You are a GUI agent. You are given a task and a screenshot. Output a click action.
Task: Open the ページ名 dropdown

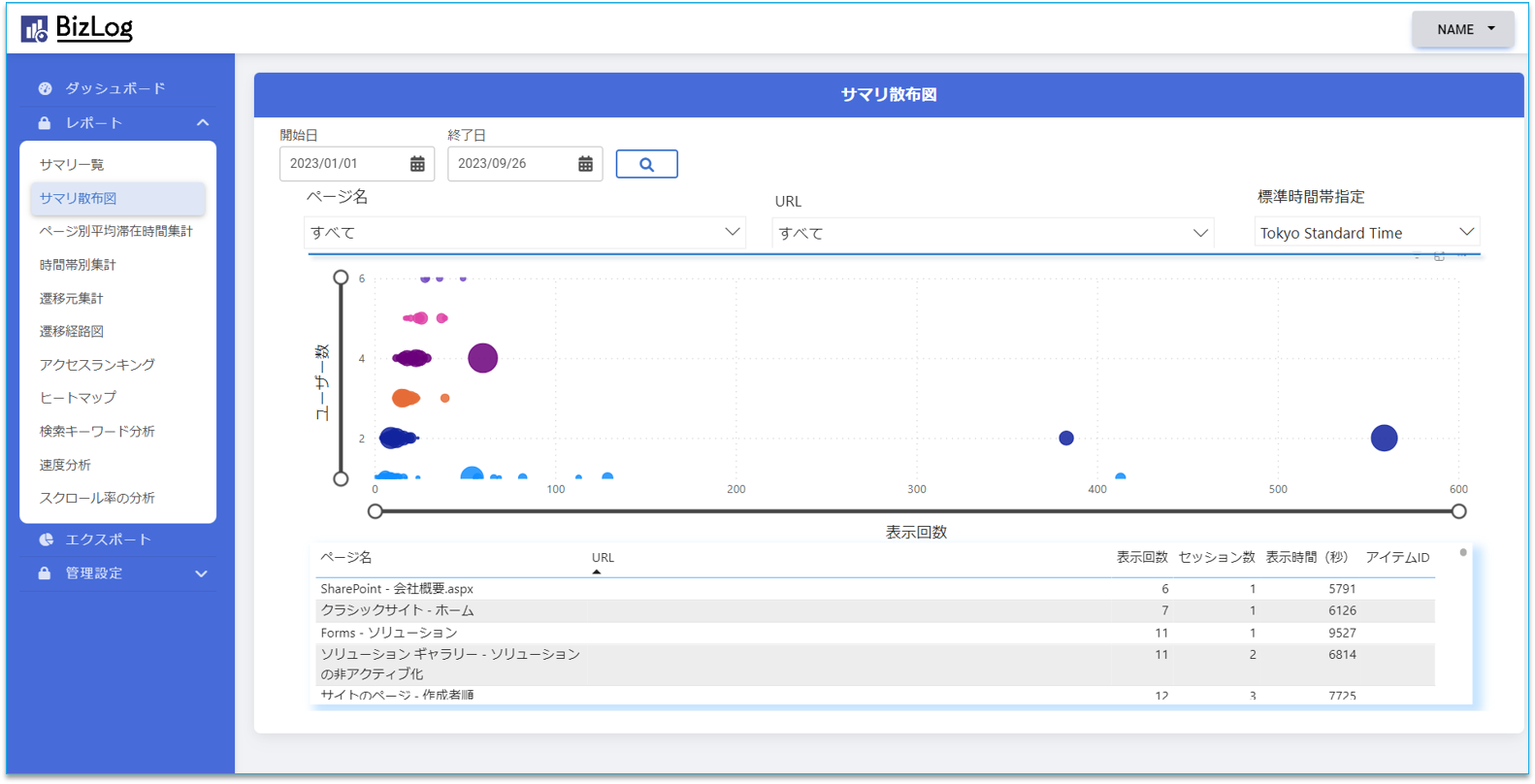525,233
